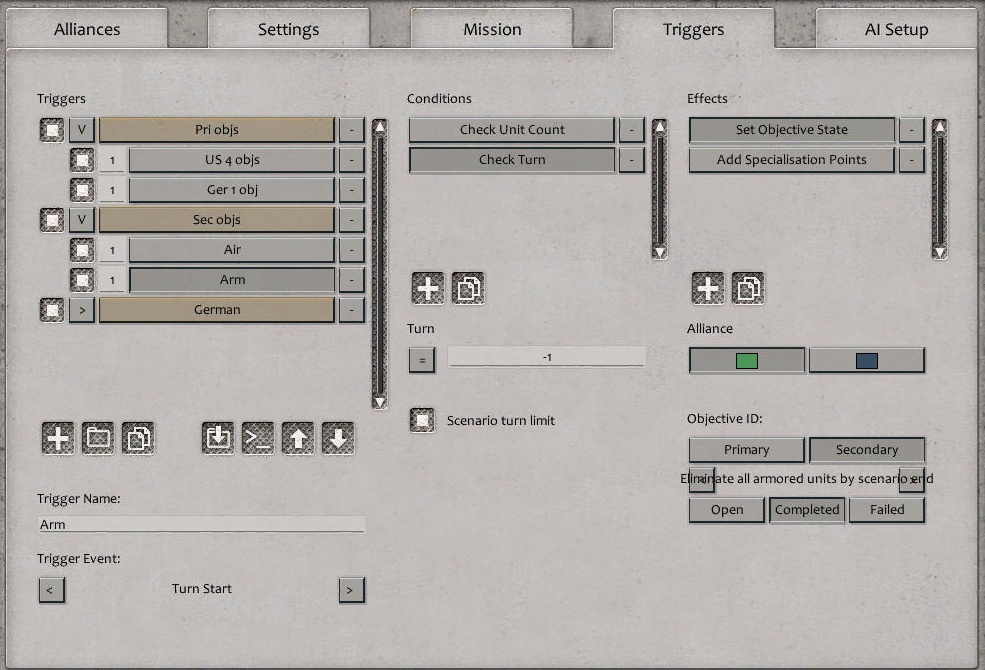985x670 pixels.
Task: Open the Triggers tab
Action: (x=694, y=30)
